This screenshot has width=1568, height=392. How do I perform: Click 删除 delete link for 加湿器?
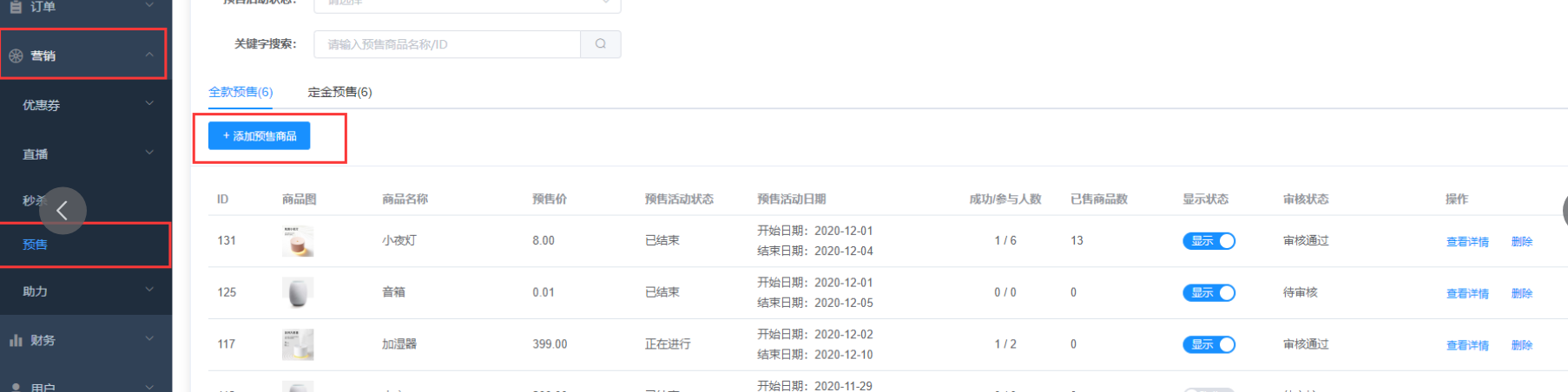coord(1522,345)
